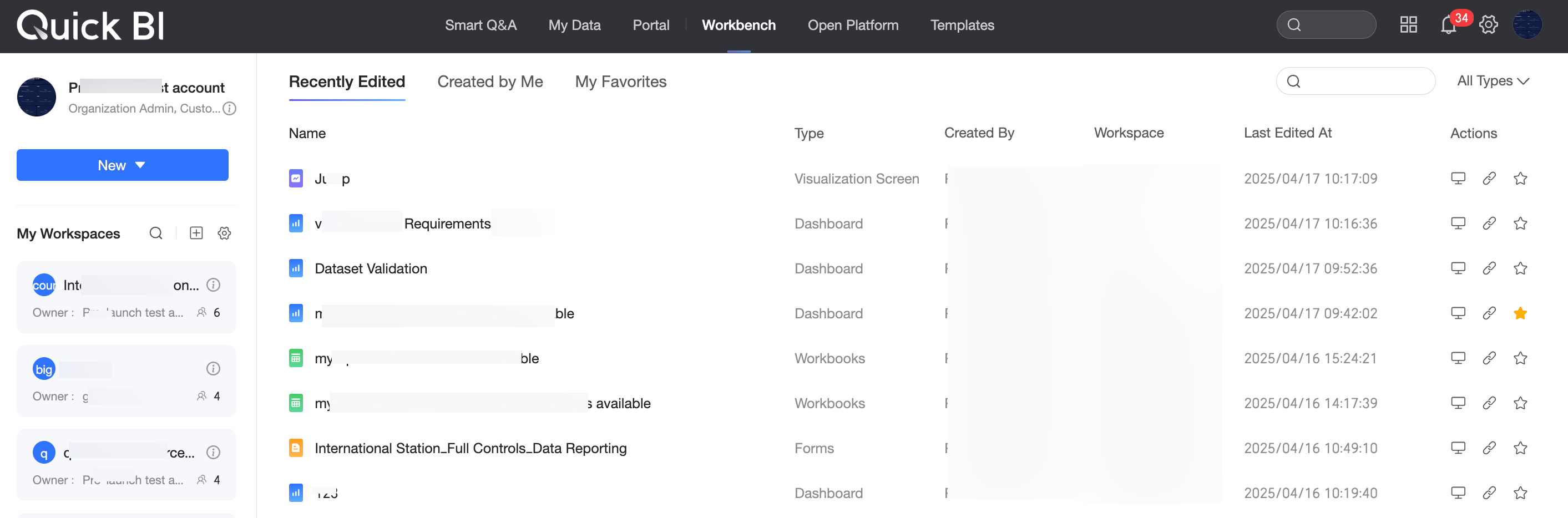Viewport: 1568px width, 518px height.
Task: Open the Dataset Validation dashboard
Action: click(371, 268)
